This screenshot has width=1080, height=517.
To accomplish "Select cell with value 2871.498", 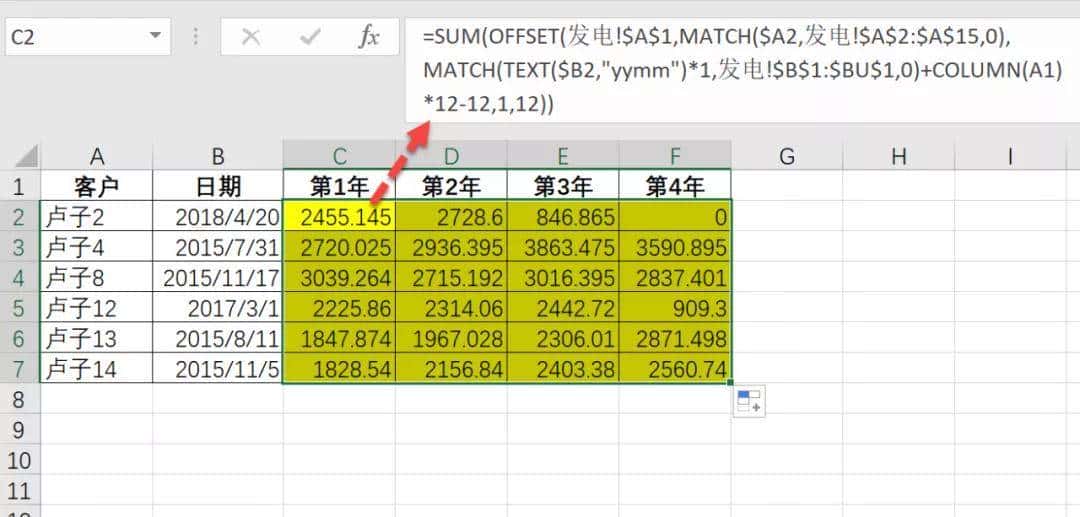I will tap(675, 338).
